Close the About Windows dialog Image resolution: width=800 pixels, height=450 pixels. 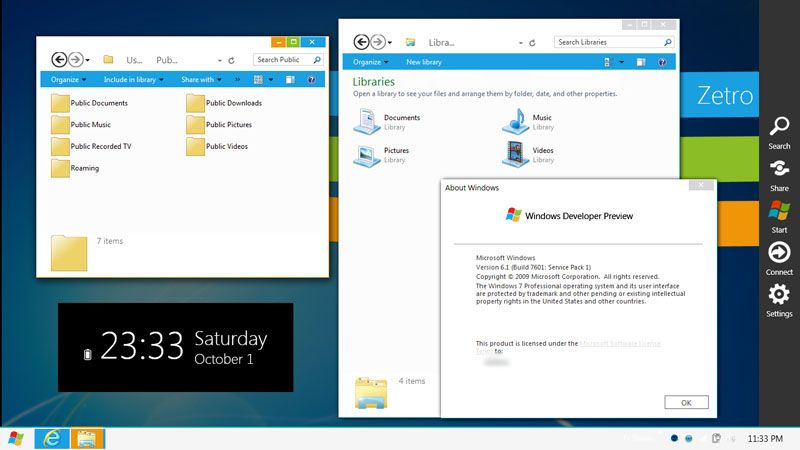701,185
